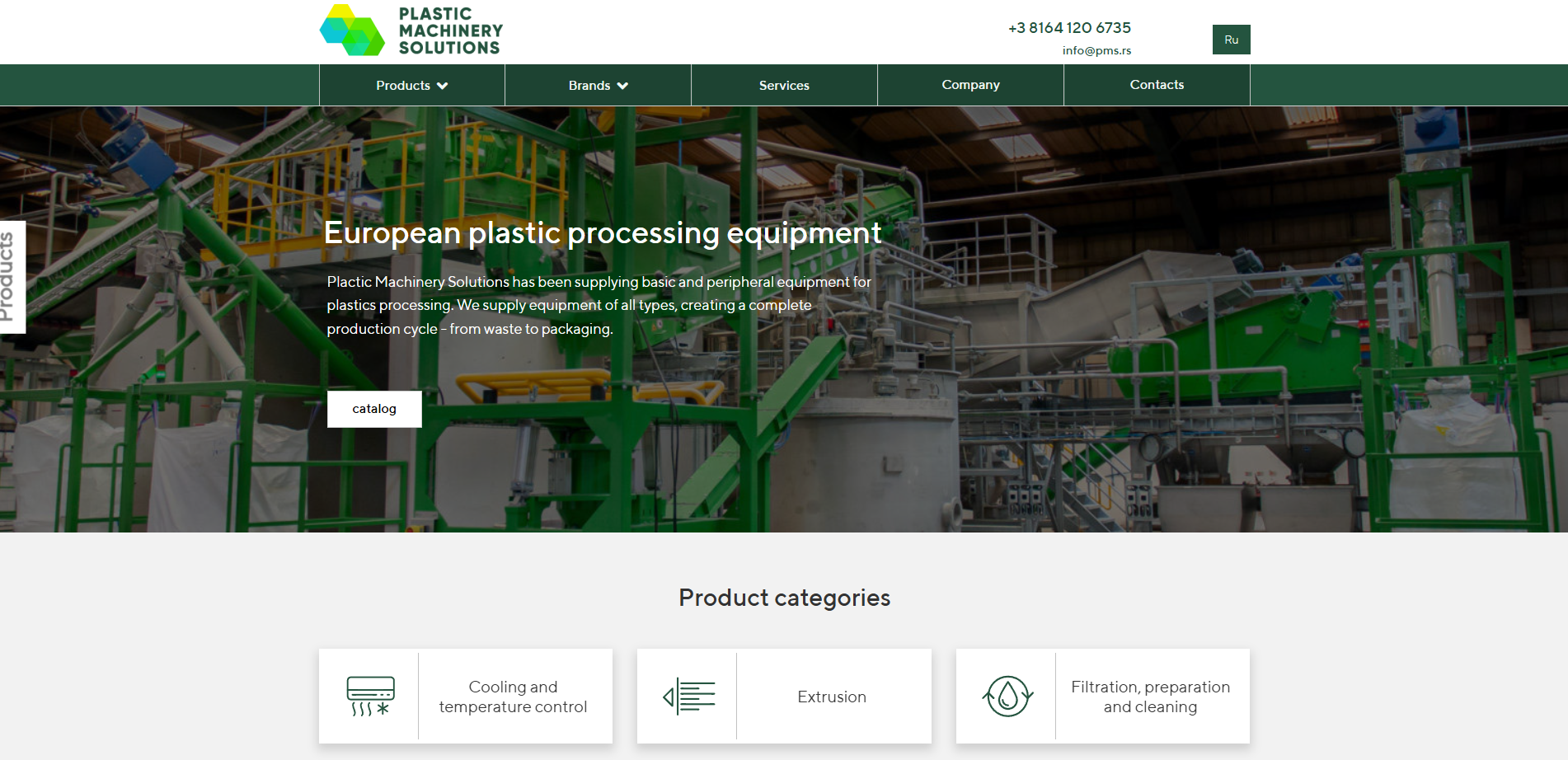This screenshot has height=760, width=1568.
Task: Call the +3 8164 120 6735 number
Action: coord(1069,27)
